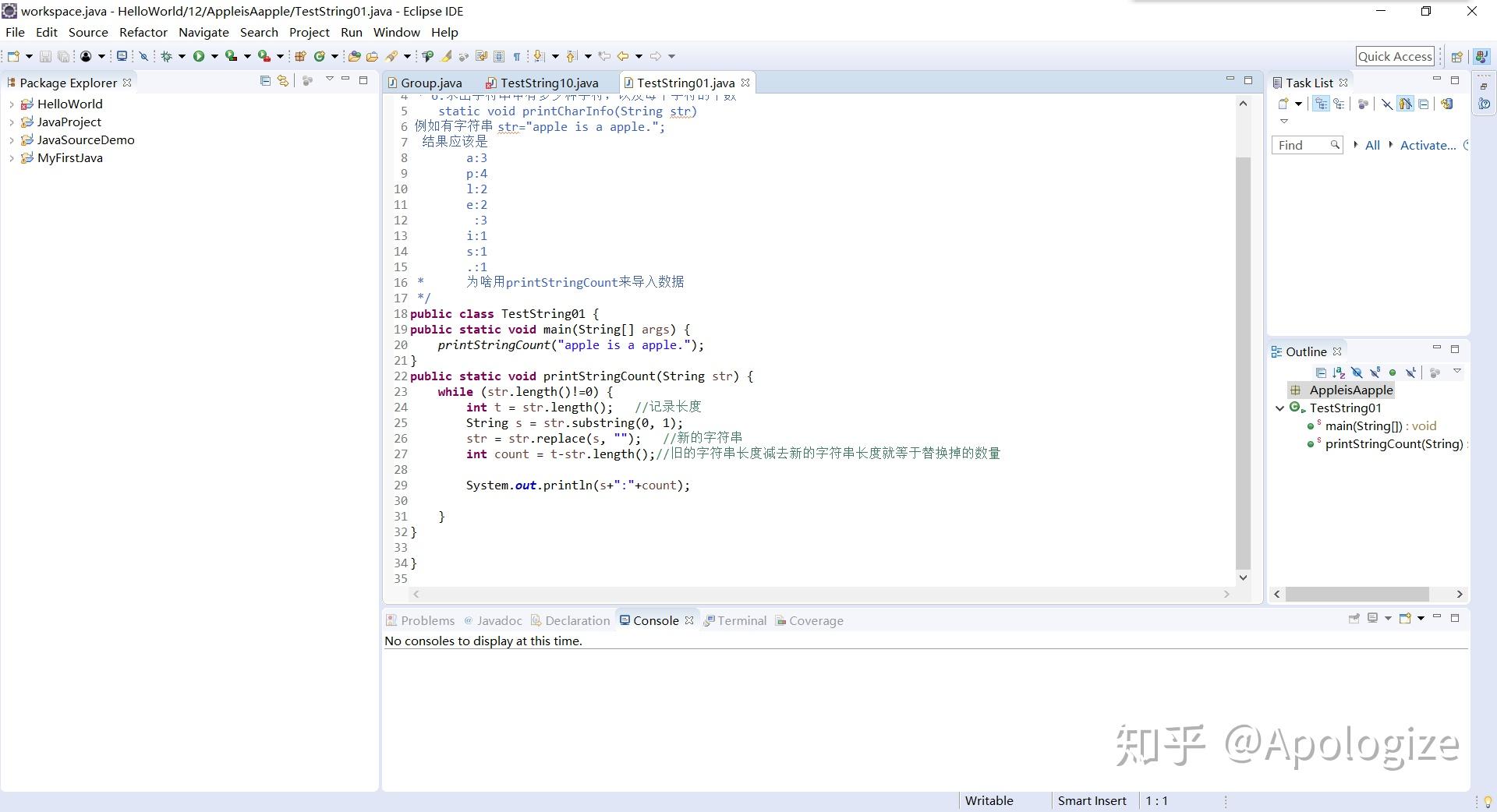Open the Refactor menu
This screenshot has width=1497, height=812.
pos(143,32)
